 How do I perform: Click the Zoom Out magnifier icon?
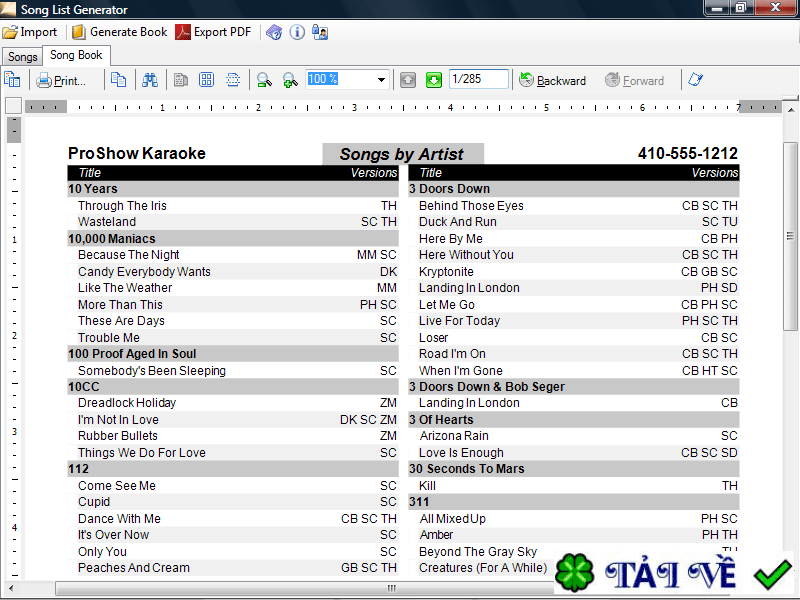pyautogui.click(x=264, y=80)
